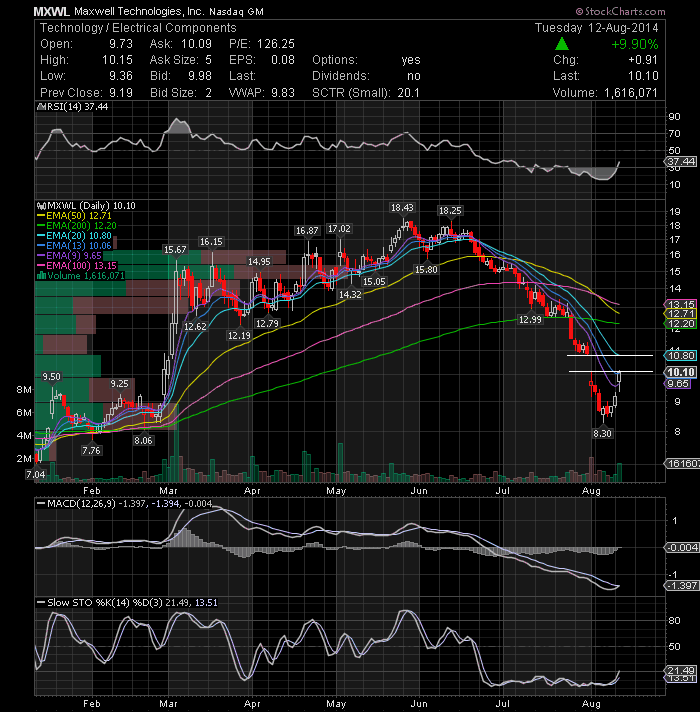Click the 14.32 low price label
Screen dimensions: 700x712
point(350,295)
